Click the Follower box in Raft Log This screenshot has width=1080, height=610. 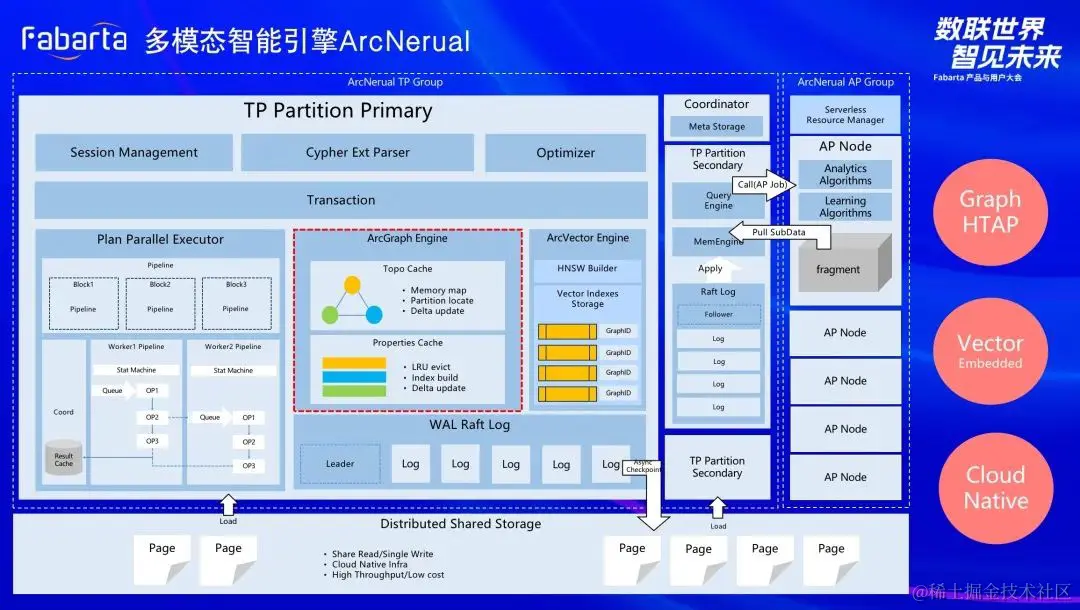pos(718,315)
